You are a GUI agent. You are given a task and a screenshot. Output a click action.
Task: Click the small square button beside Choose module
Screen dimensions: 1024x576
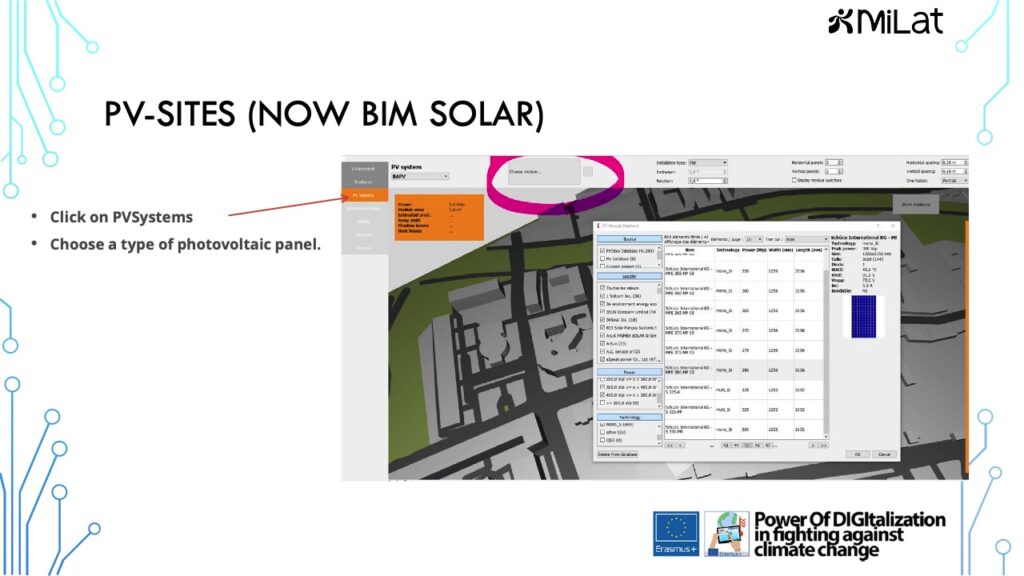pyautogui.click(x=587, y=172)
